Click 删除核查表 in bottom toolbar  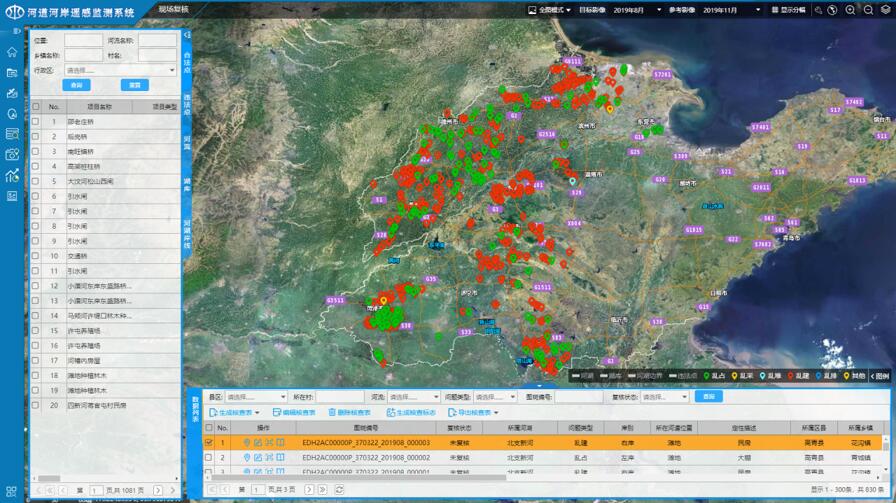tap(349, 412)
